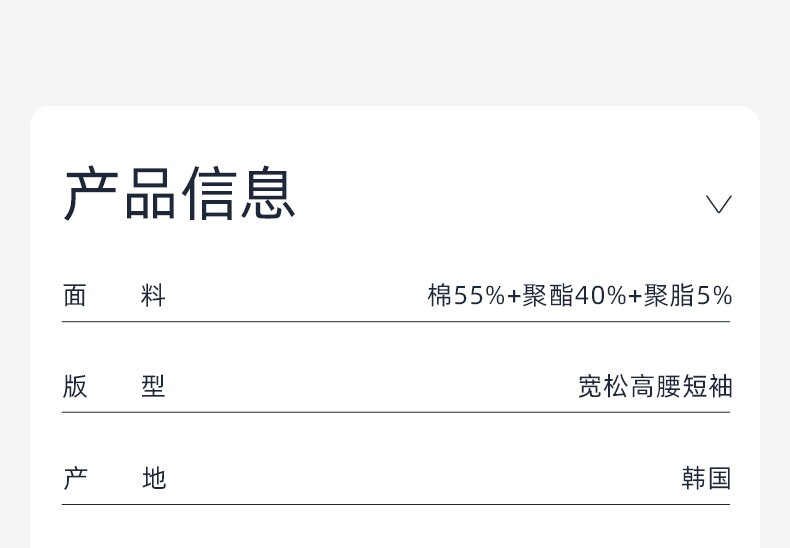Click the divider line below 版型 row
The height and width of the screenshot is (548, 790).
click(395, 412)
